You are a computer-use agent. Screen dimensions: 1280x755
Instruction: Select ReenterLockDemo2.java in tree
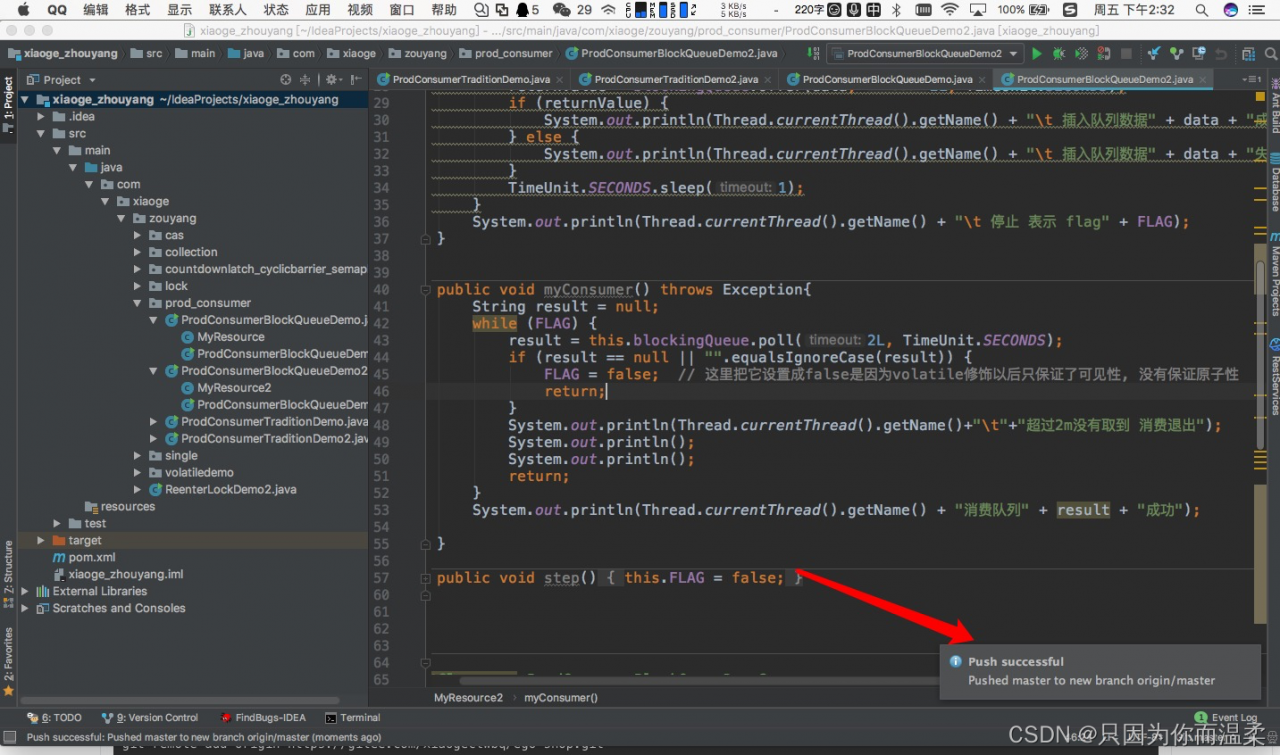(x=223, y=490)
